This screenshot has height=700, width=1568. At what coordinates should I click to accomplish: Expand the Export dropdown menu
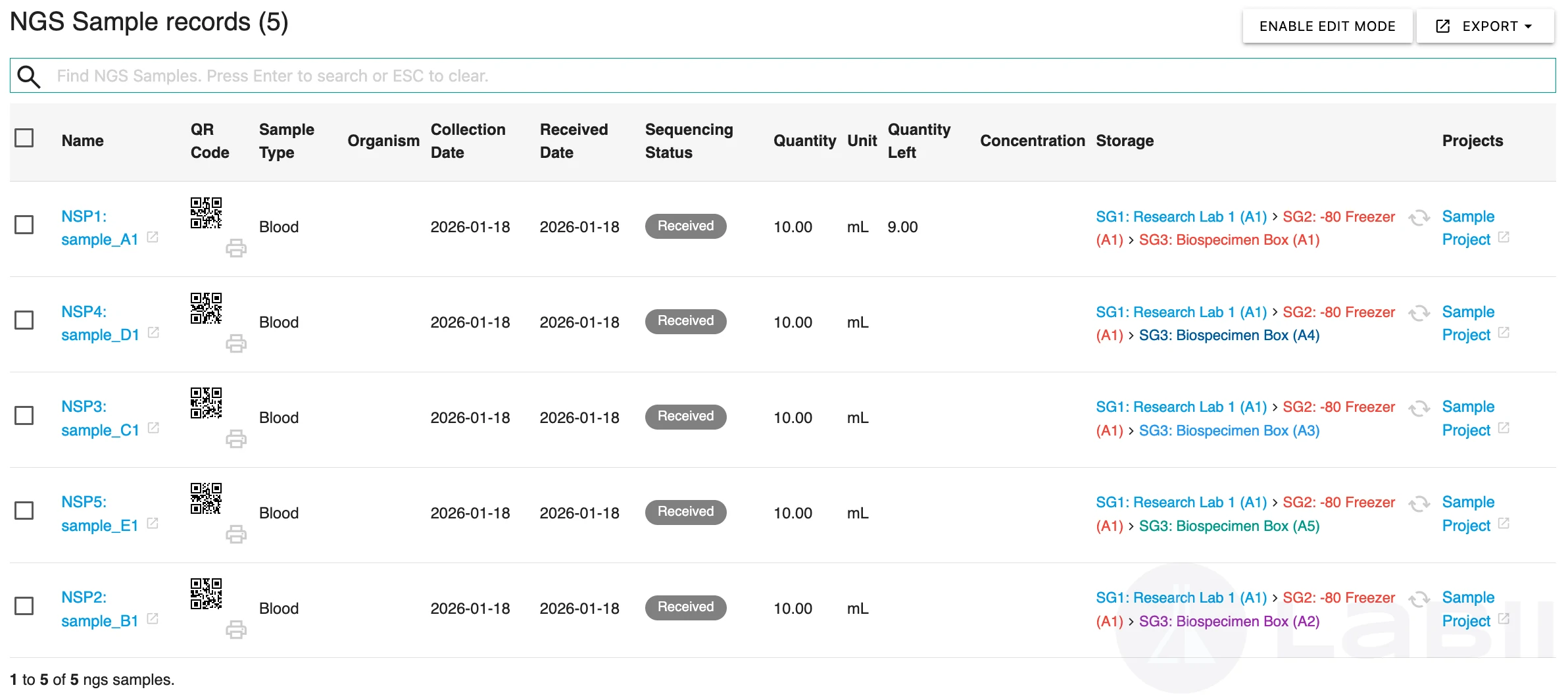(x=1485, y=26)
